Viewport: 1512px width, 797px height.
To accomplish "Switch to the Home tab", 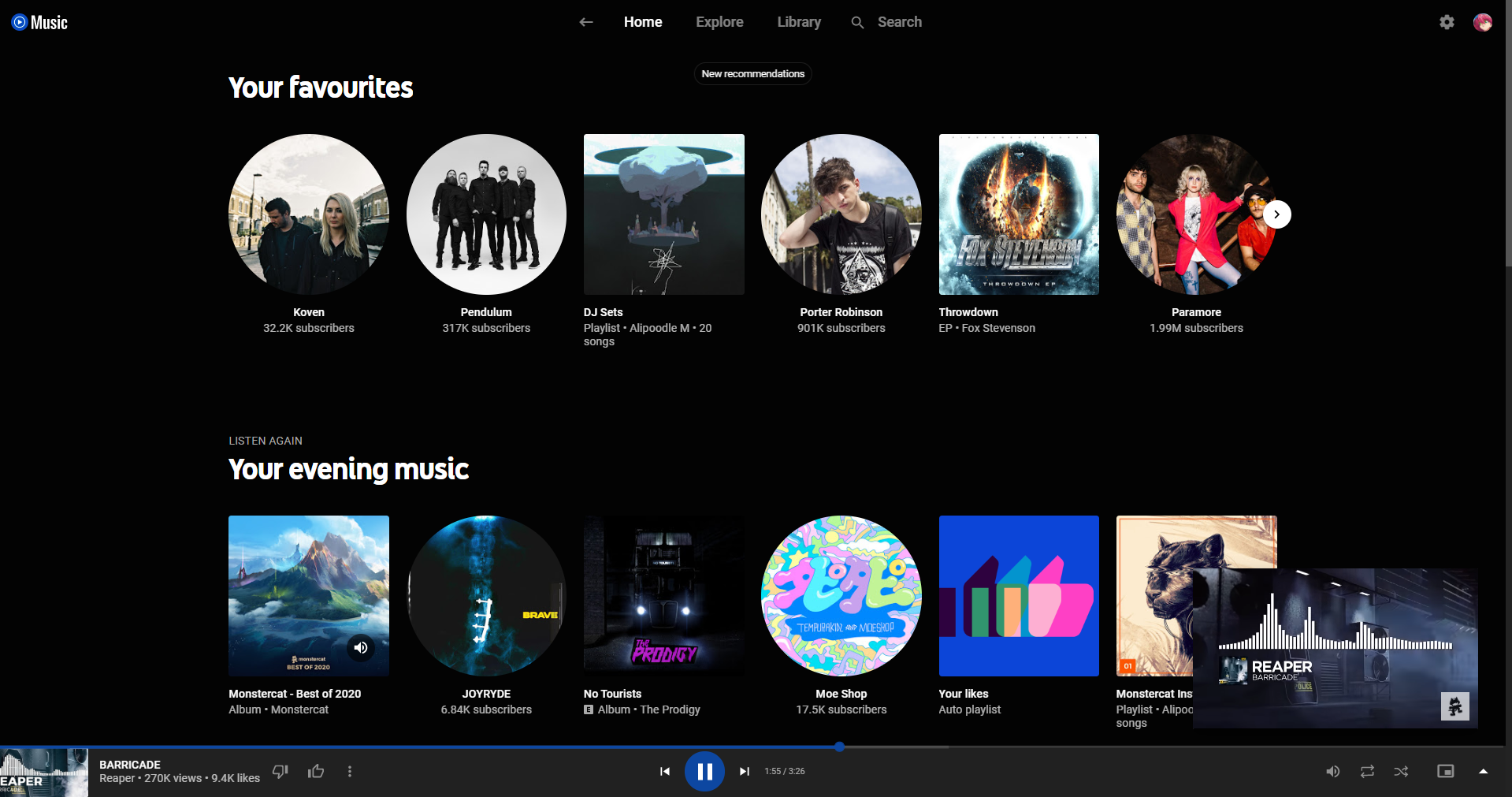I will tap(643, 22).
